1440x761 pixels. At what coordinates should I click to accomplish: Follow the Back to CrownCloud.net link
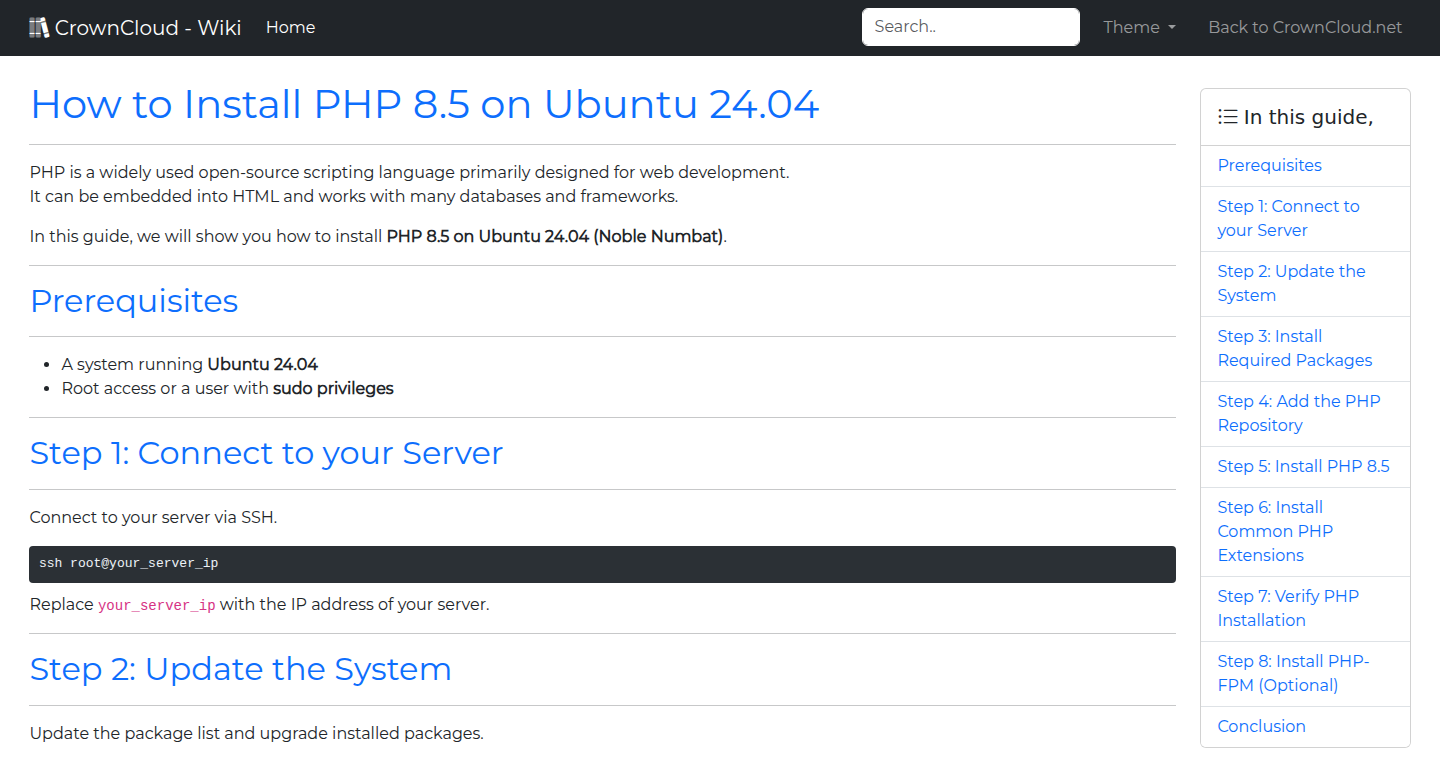(x=1305, y=27)
